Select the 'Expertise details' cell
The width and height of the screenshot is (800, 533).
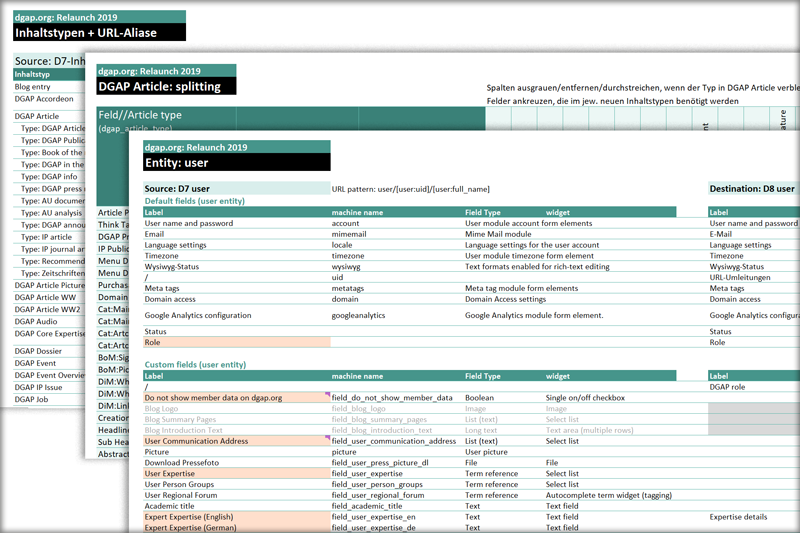pyautogui.click(x=738, y=517)
